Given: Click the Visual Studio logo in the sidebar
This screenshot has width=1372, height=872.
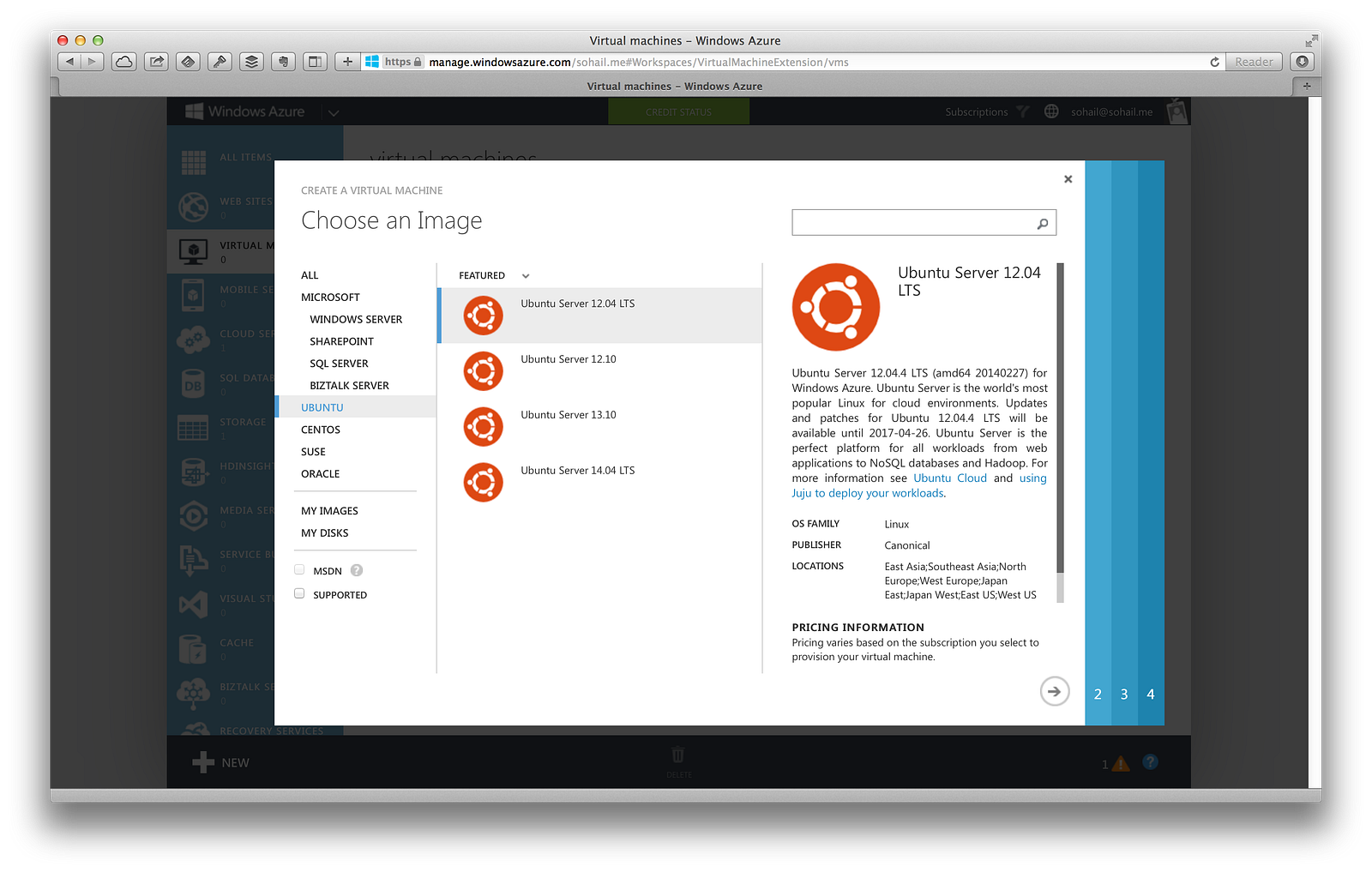Looking at the screenshot, I should [194, 604].
